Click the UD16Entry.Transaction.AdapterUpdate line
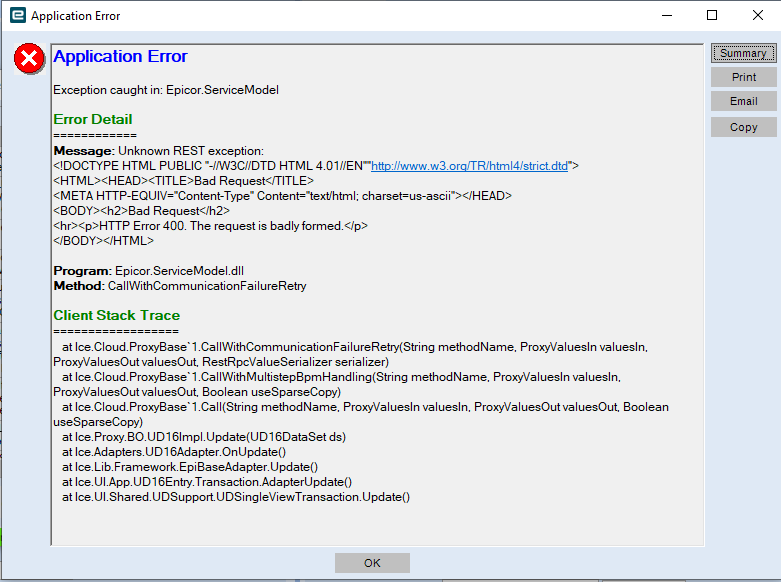 tap(207, 482)
